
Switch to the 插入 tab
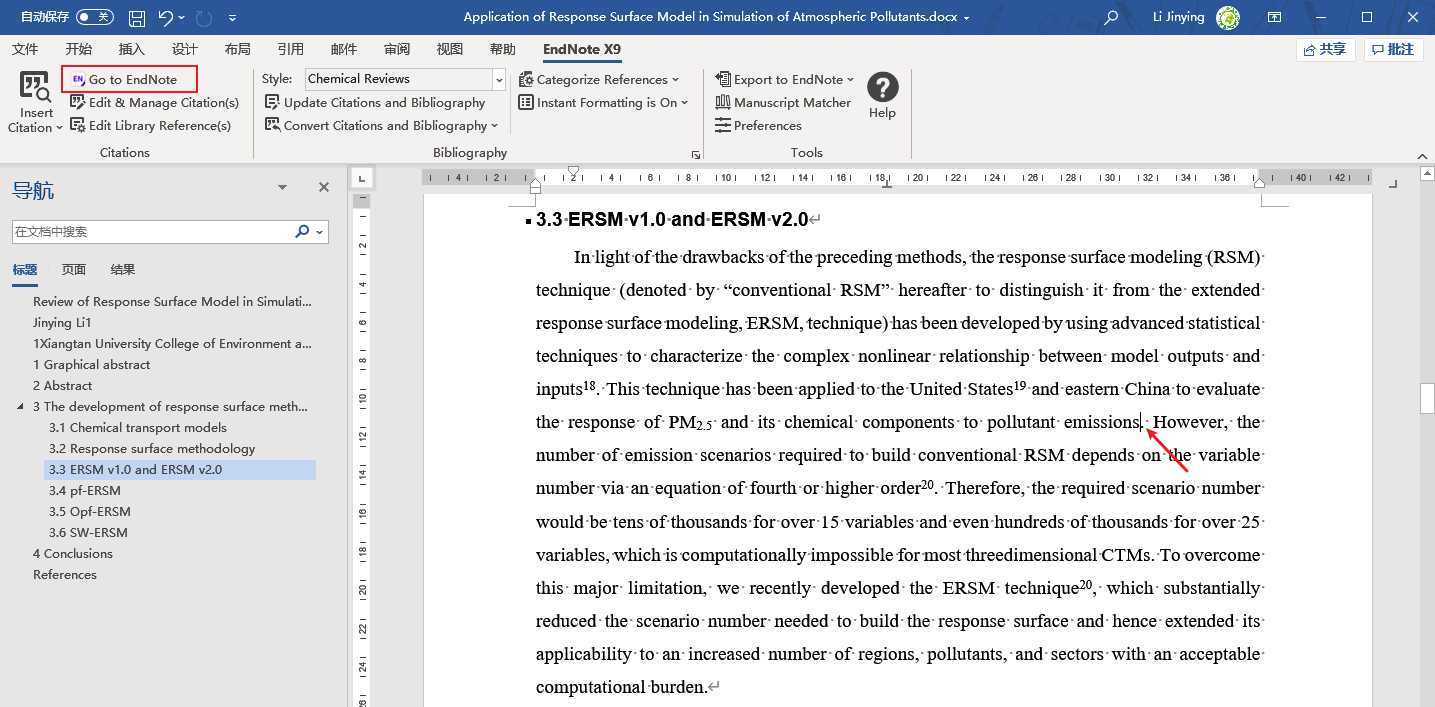tap(131, 49)
